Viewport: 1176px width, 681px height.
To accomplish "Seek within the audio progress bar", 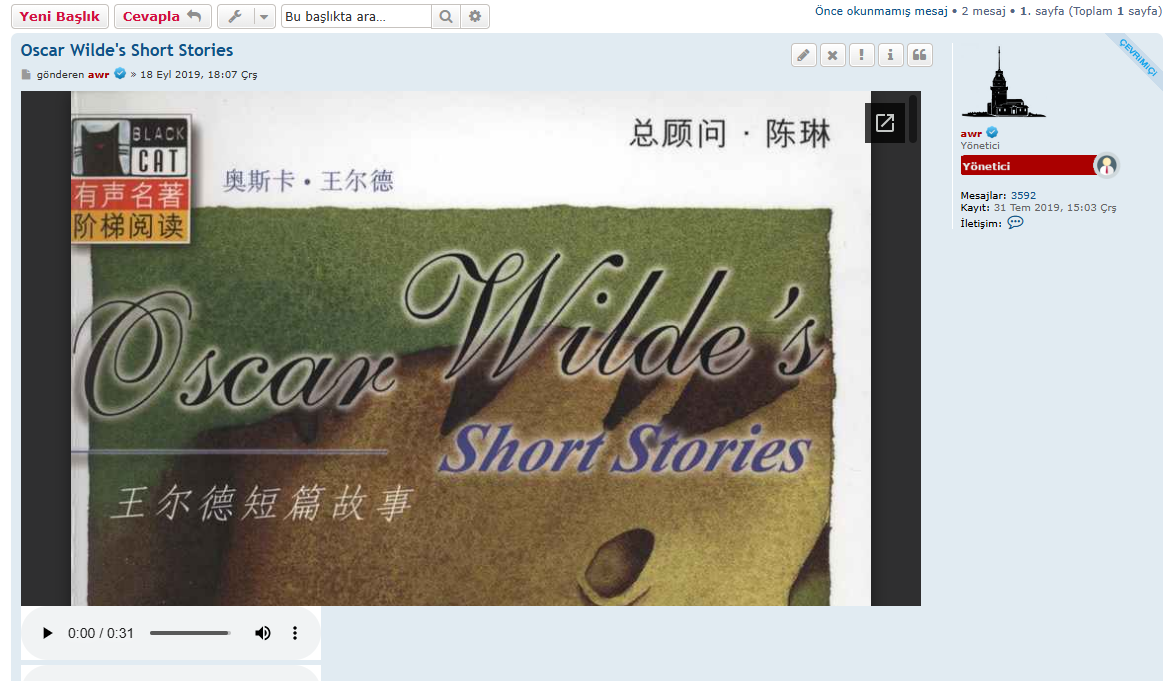I will pos(190,633).
